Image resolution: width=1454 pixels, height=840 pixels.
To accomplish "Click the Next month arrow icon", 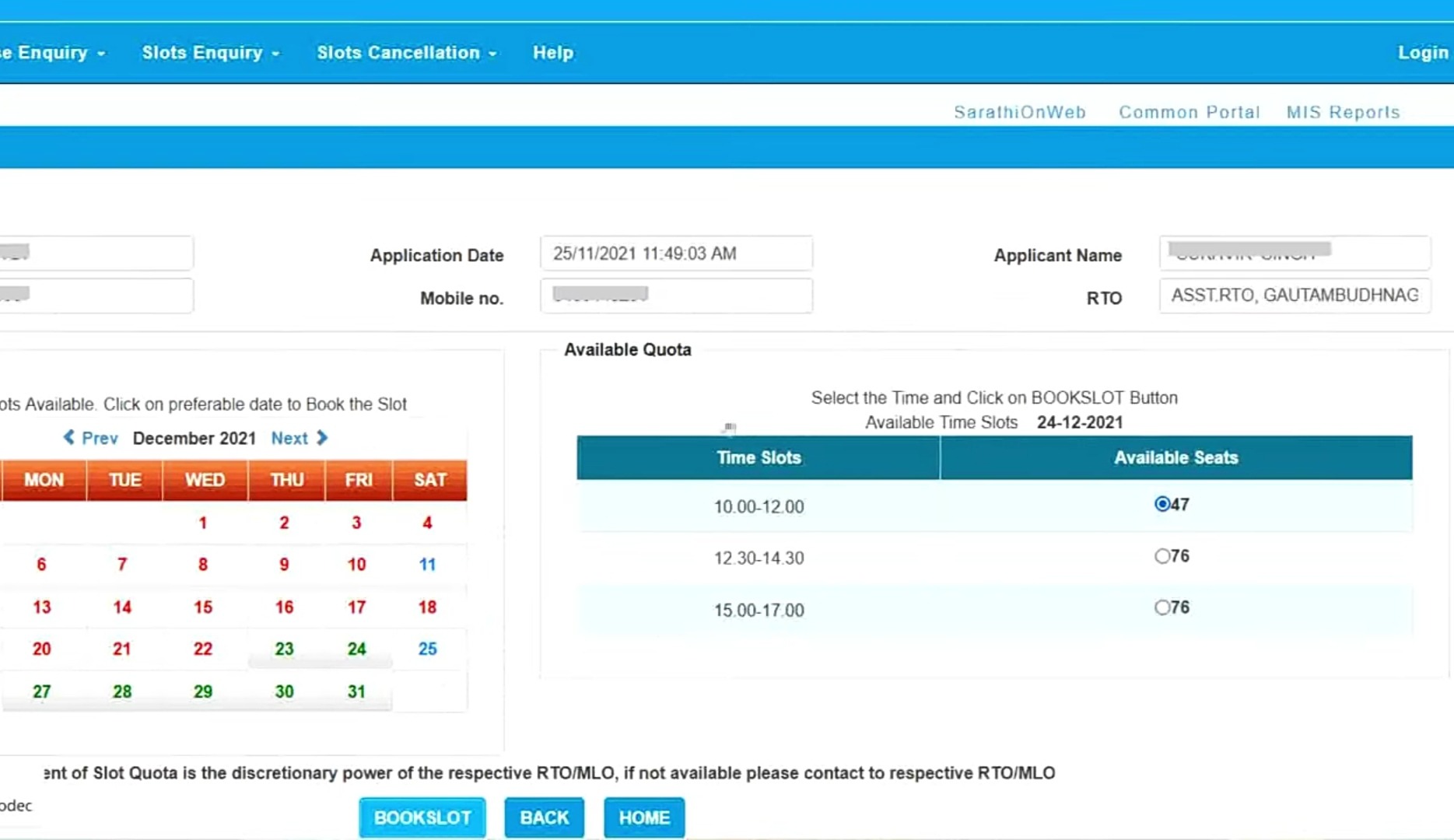I will coord(322,438).
